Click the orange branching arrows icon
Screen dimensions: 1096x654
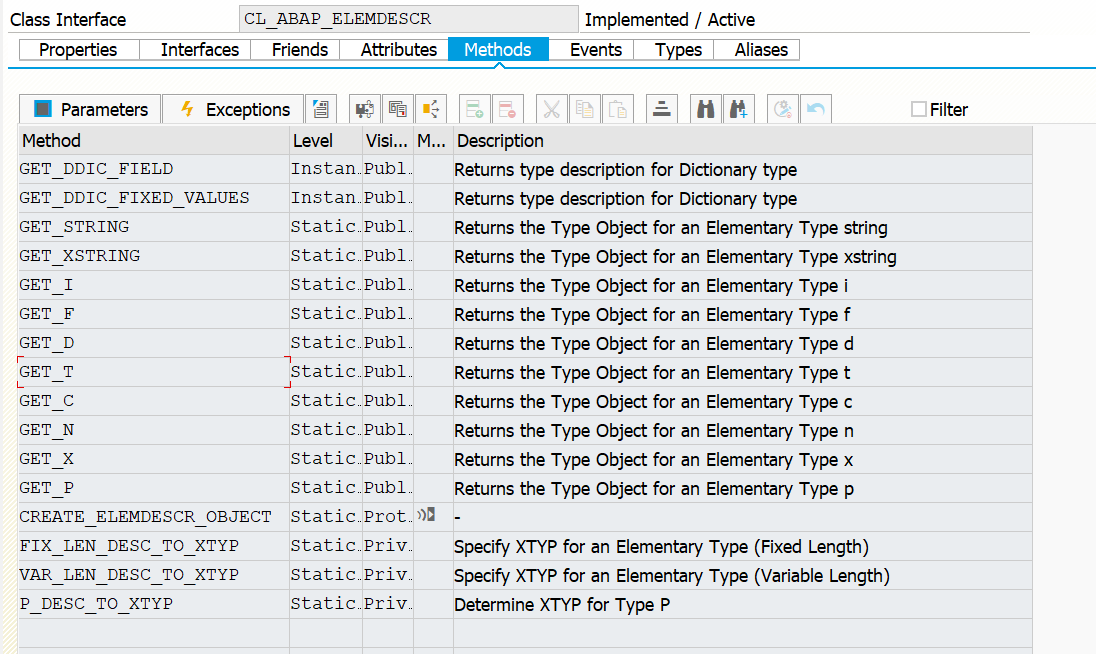[x=431, y=110]
